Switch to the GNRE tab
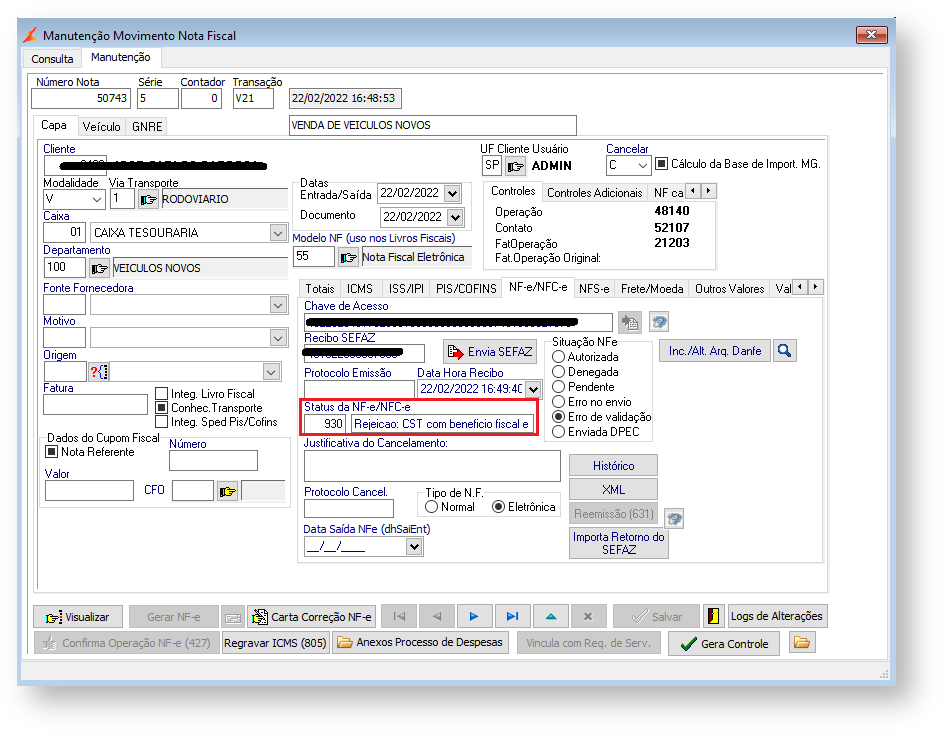This screenshot has width=944, height=734. tap(147, 126)
